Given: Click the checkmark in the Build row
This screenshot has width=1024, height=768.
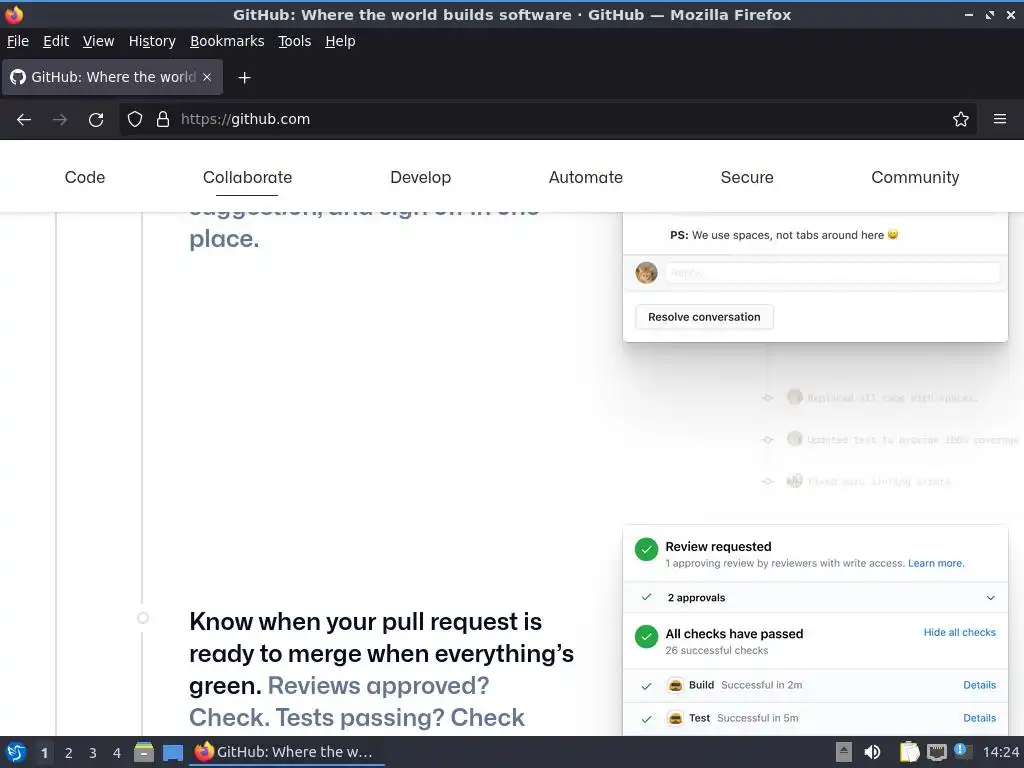Looking at the screenshot, I should click(x=647, y=686).
